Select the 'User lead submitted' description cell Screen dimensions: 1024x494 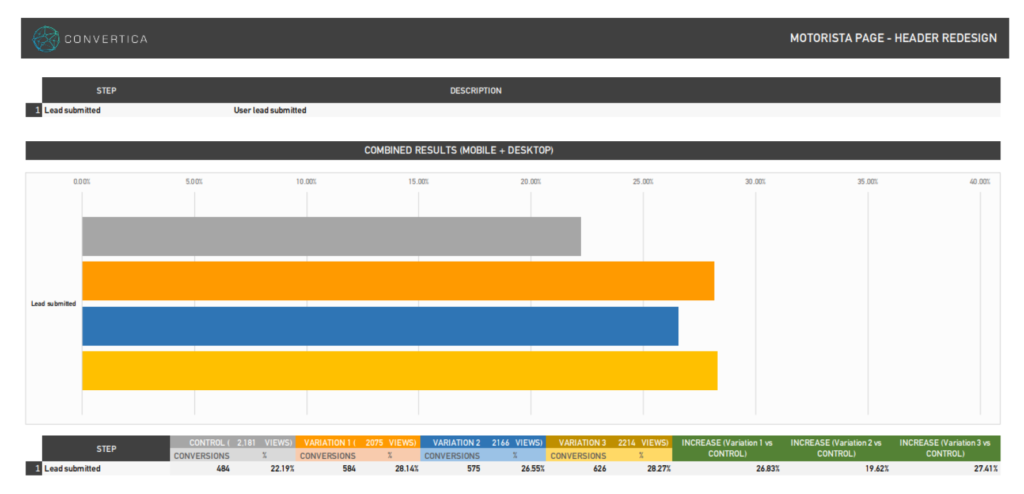270,111
